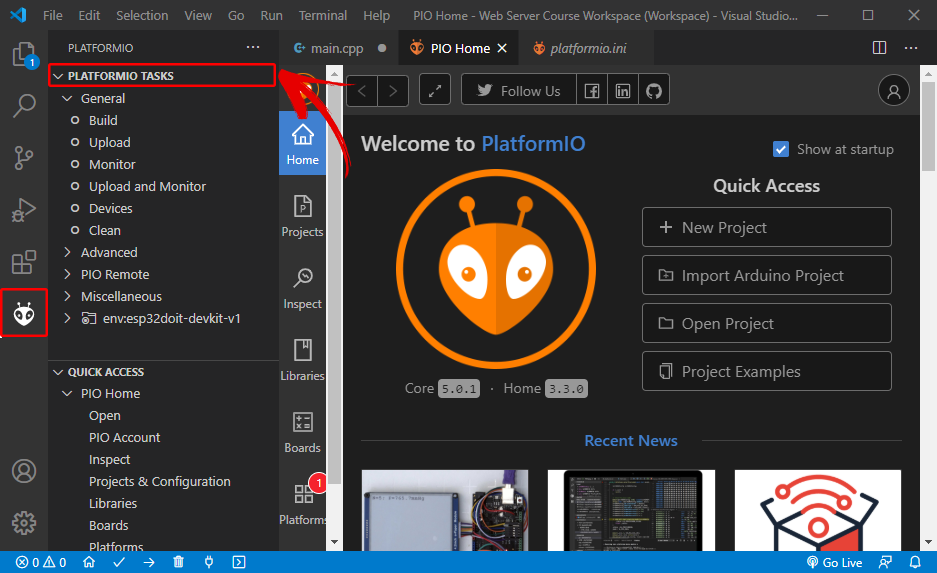Open PlatformIO terminal icon in status bar
The image size is (937, 573).
coord(238,562)
